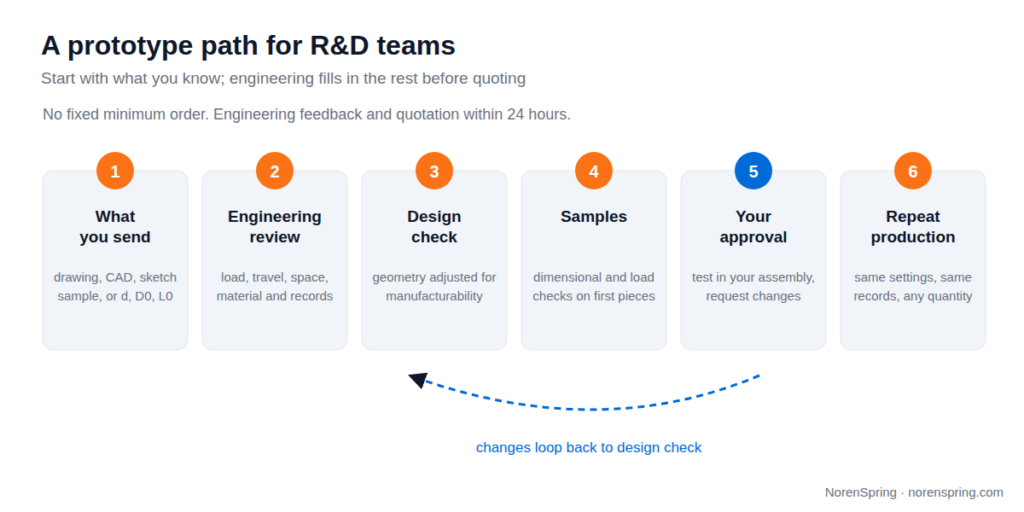The height and width of the screenshot is (512, 1024).
Task: Select the 'Your approval' card heading
Action: point(753,227)
